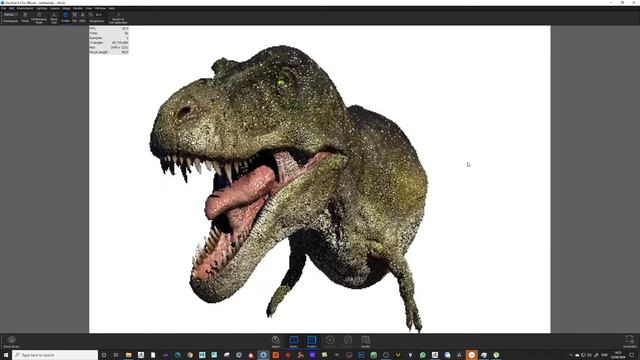Open the Render dialog from bottom toolbar
Screen dimensions: 640x360
(x=365, y=341)
